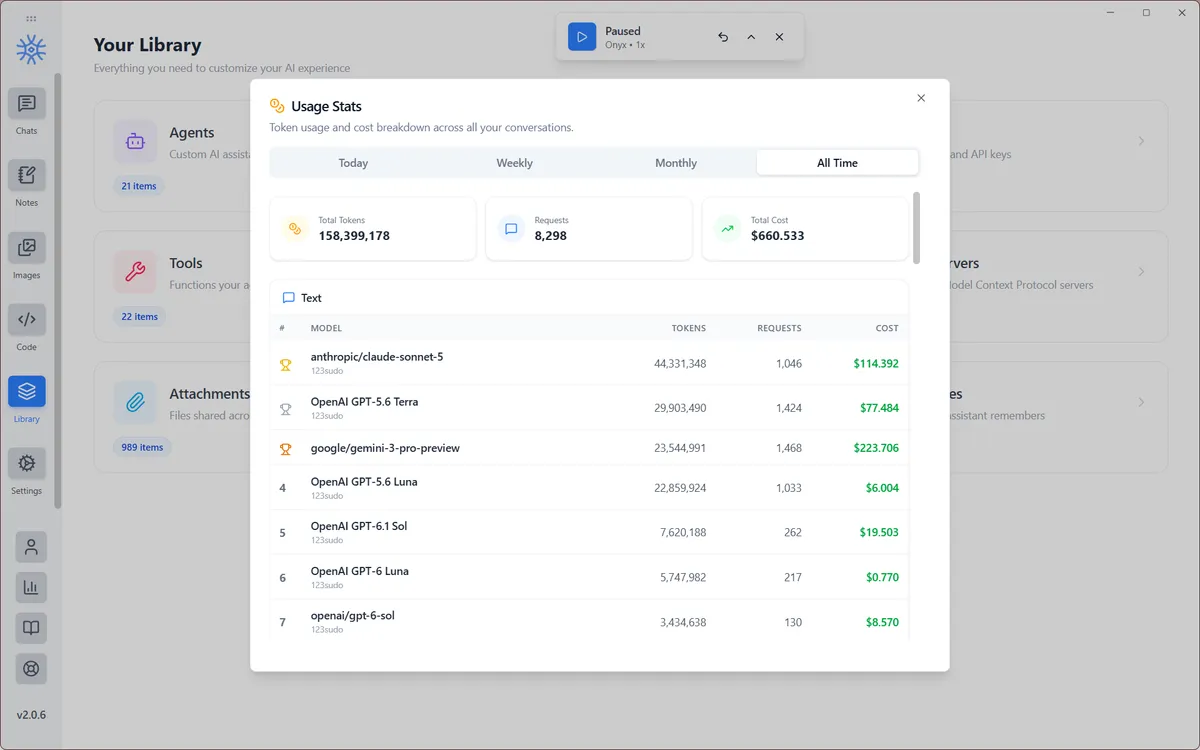The width and height of the screenshot is (1200, 750).
Task: Click the bronze trophy beside google/gemini-3-pro-preview
Action: click(285, 449)
